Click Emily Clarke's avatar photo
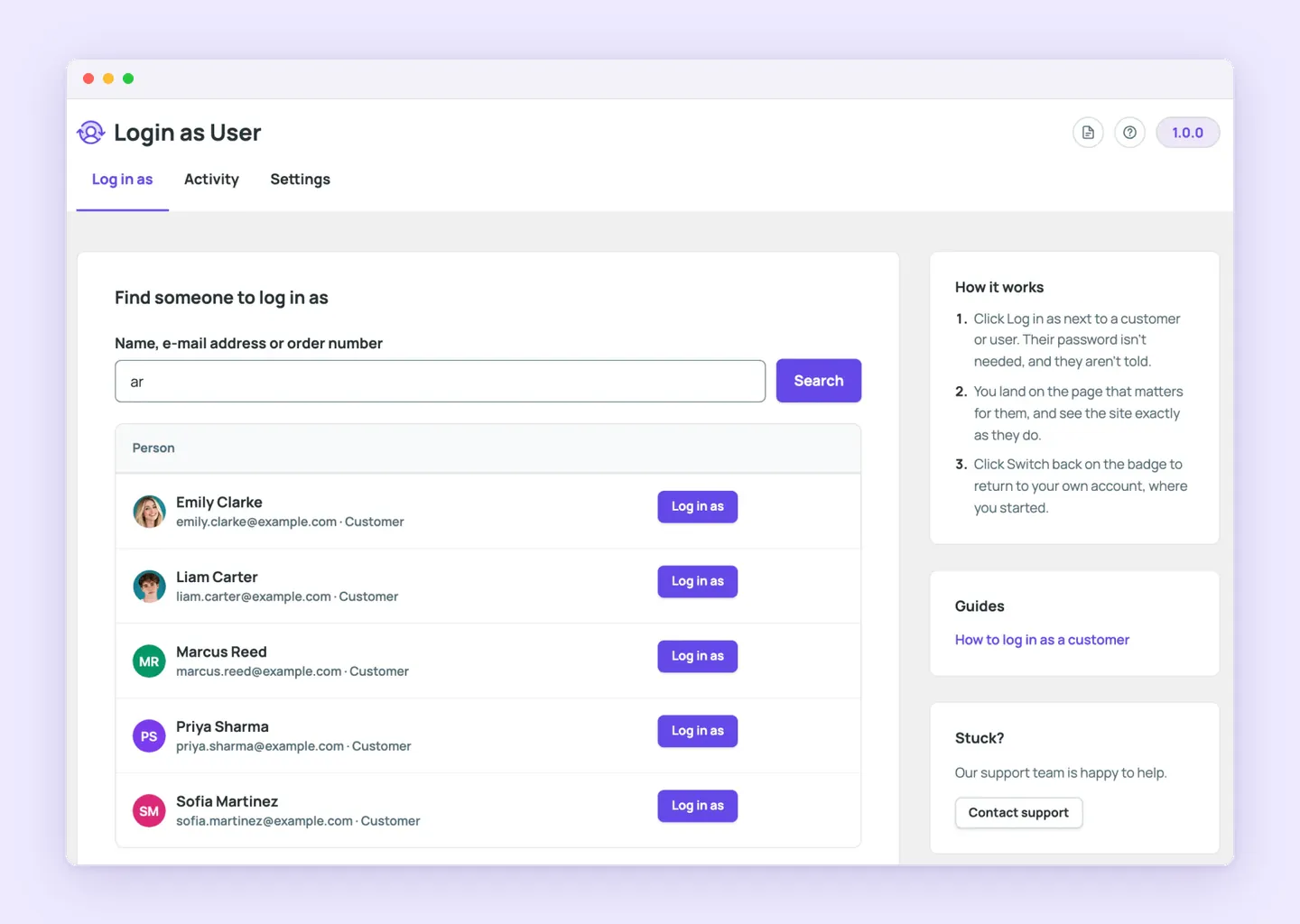 pyautogui.click(x=149, y=512)
